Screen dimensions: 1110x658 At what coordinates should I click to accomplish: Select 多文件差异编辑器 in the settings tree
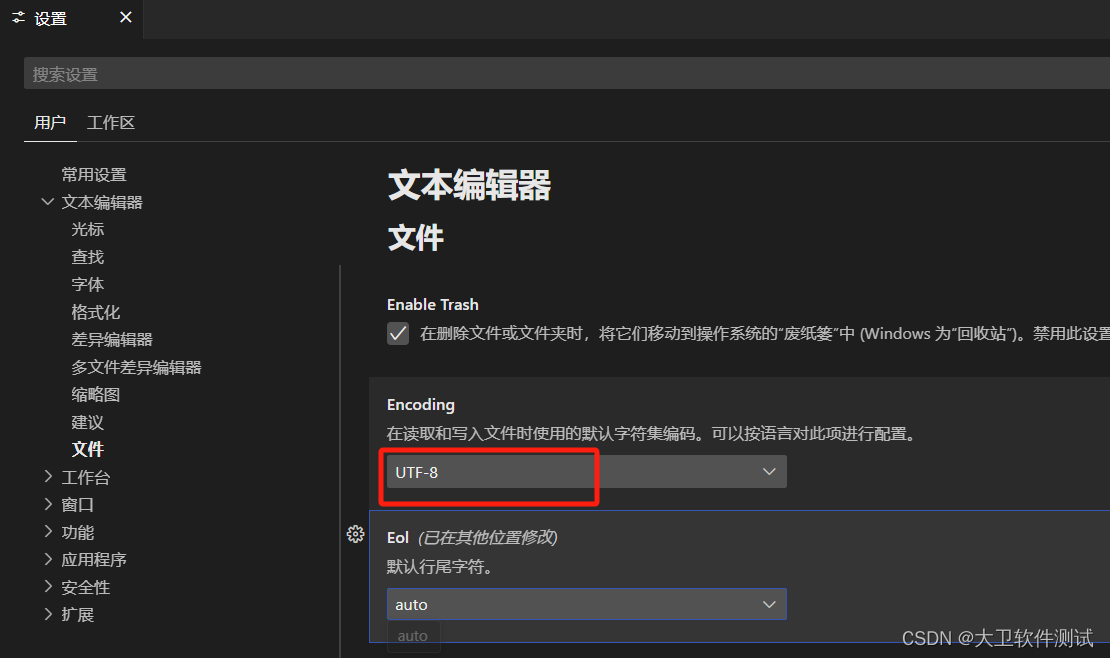tap(136, 368)
